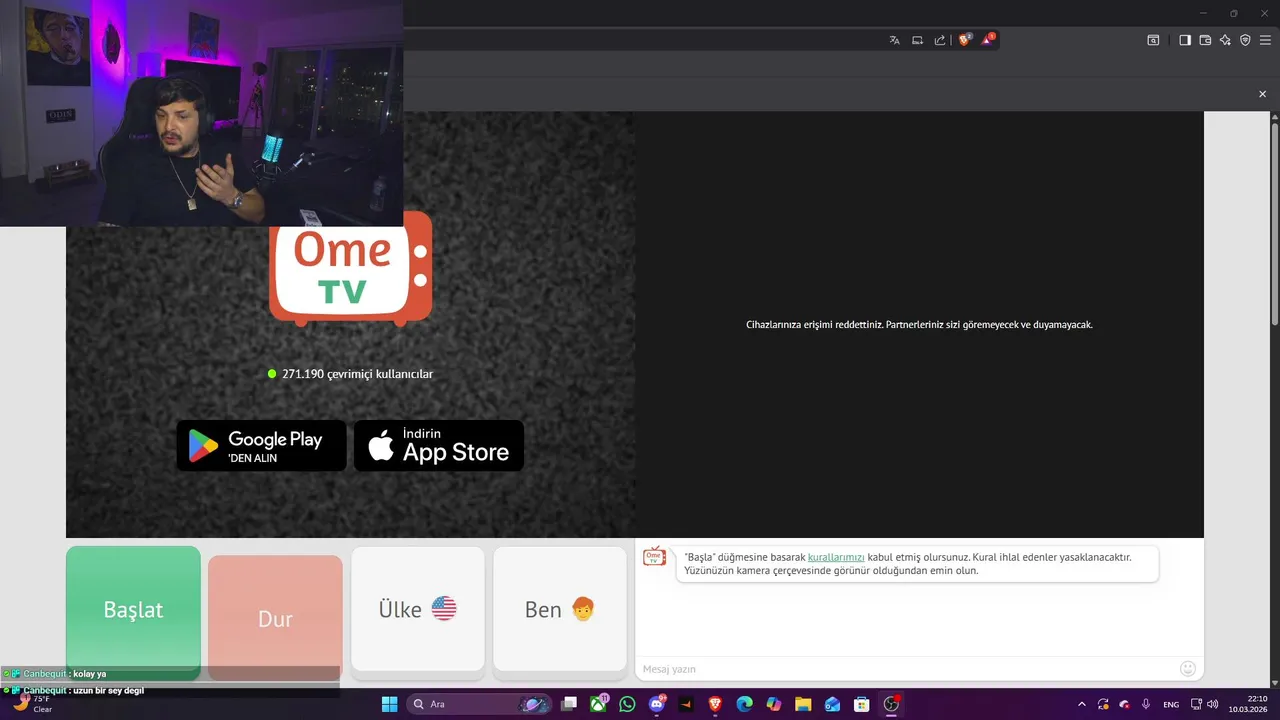This screenshot has height=720, width=1280.
Task: Open Discord from the taskbar
Action: point(656,704)
